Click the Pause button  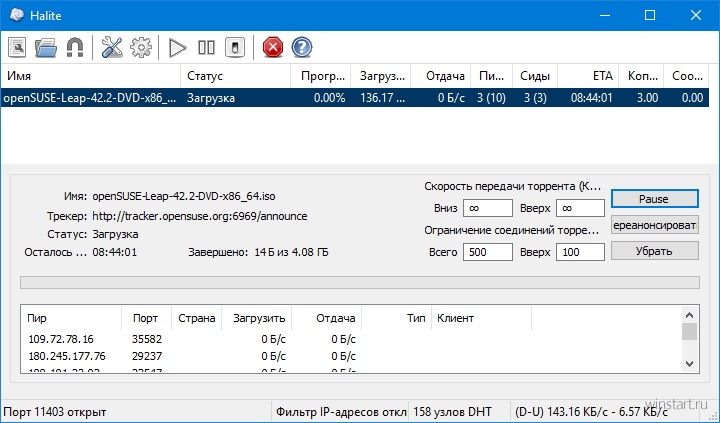pyautogui.click(x=654, y=199)
